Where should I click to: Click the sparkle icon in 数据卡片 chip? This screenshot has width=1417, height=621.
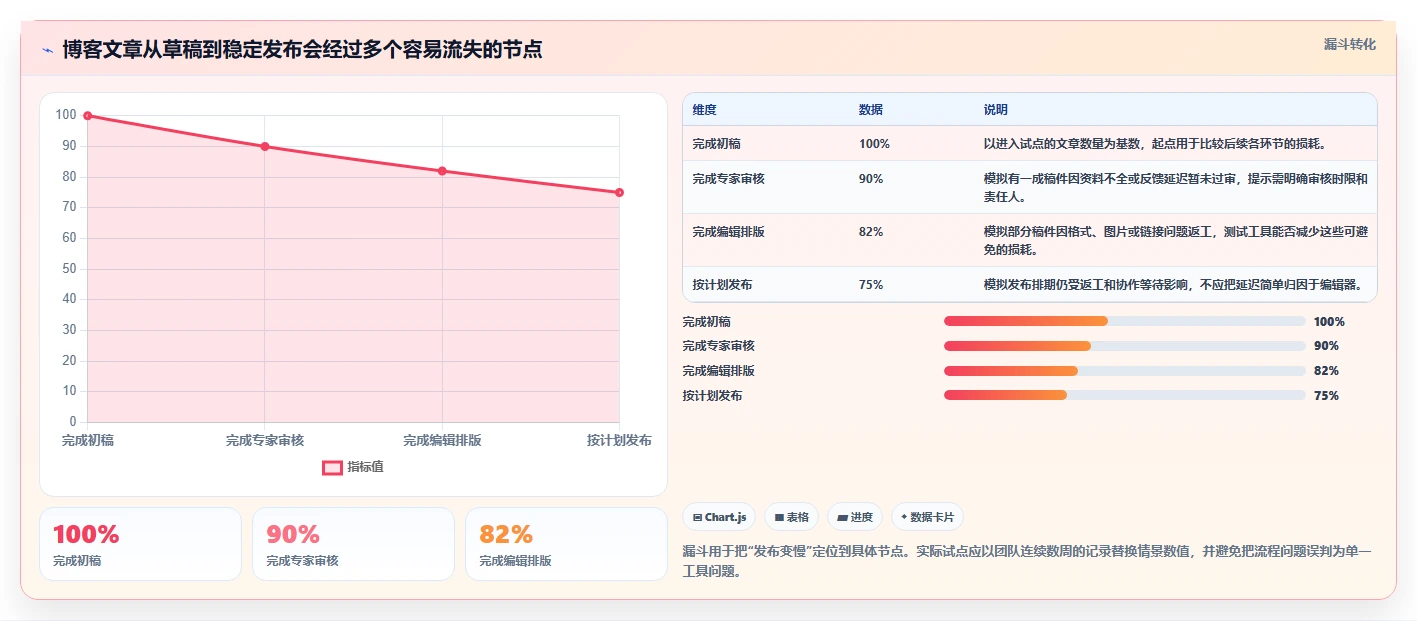[904, 517]
